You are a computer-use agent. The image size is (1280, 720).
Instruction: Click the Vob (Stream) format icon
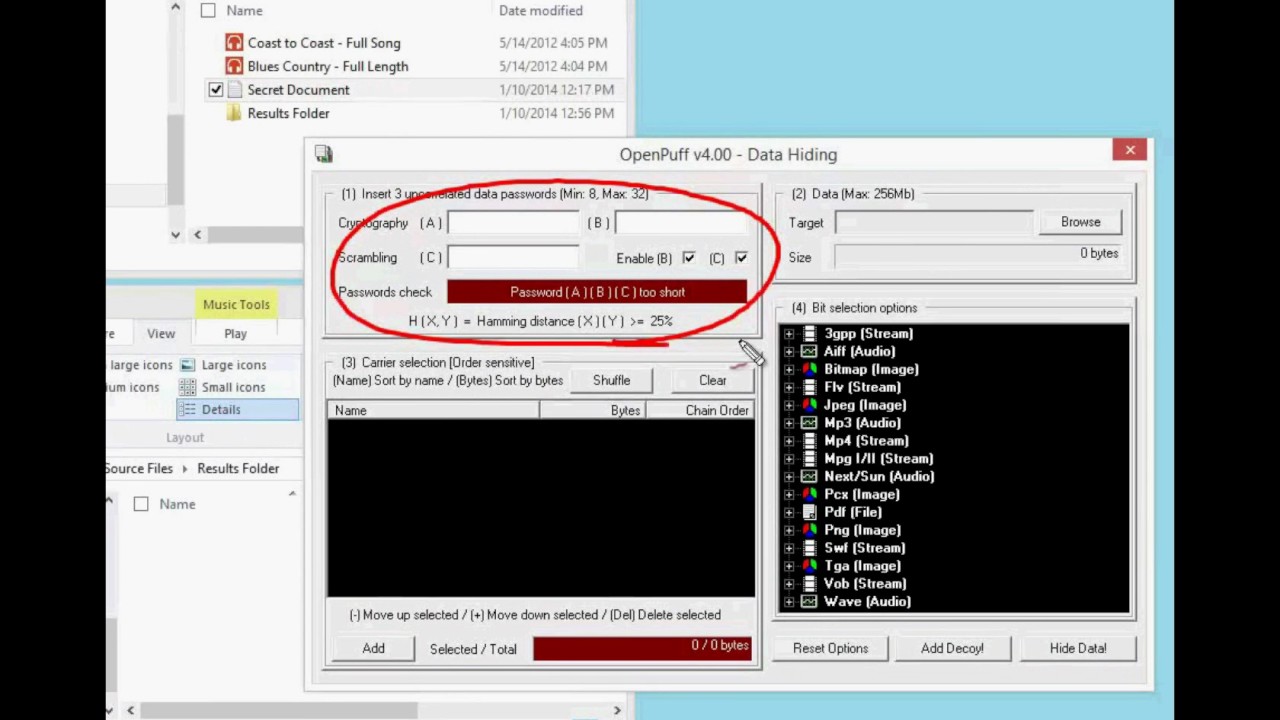point(809,584)
